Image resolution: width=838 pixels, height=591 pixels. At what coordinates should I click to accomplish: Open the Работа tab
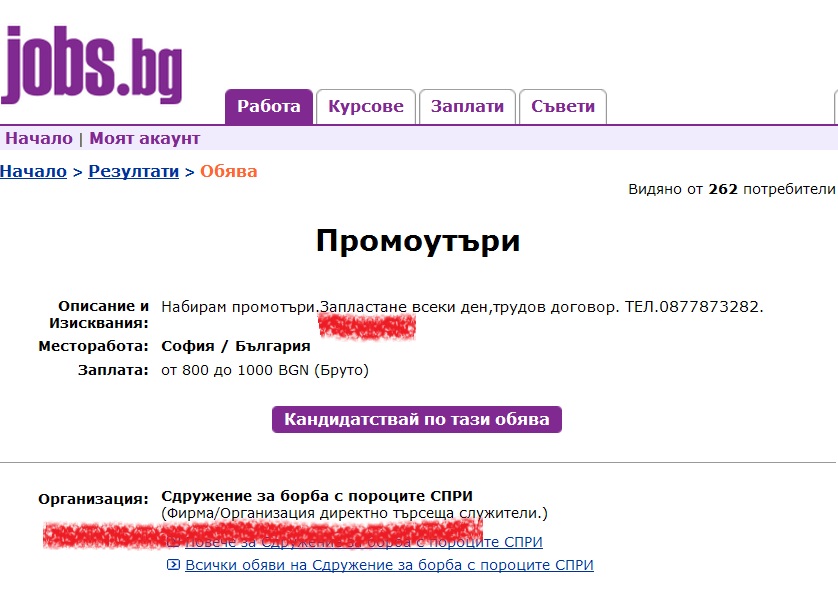point(269,107)
